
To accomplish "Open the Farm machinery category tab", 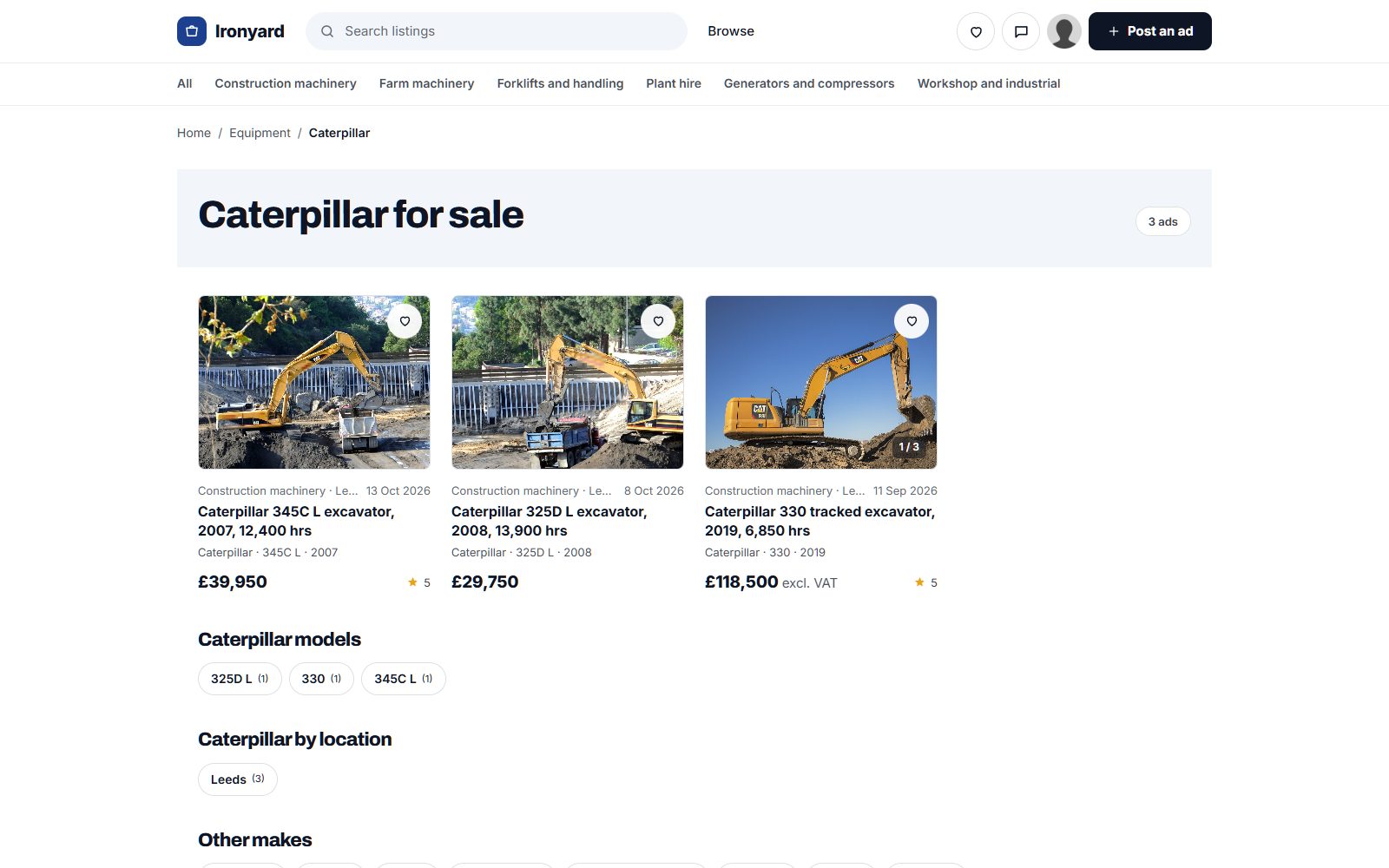I will click(426, 83).
